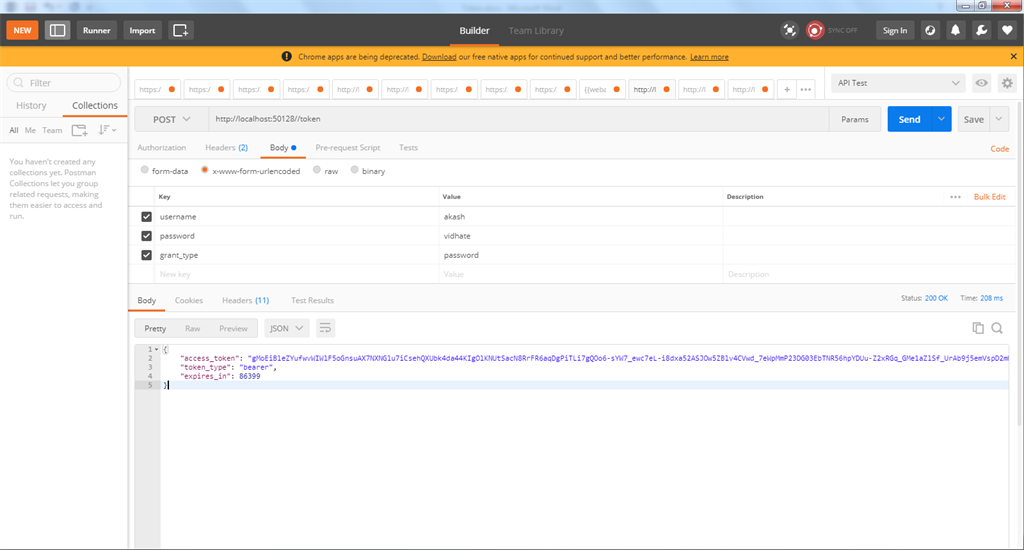Click the Save request button
Image resolution: width=1024 pixels, height=550 pixels.
coord(974,119)
